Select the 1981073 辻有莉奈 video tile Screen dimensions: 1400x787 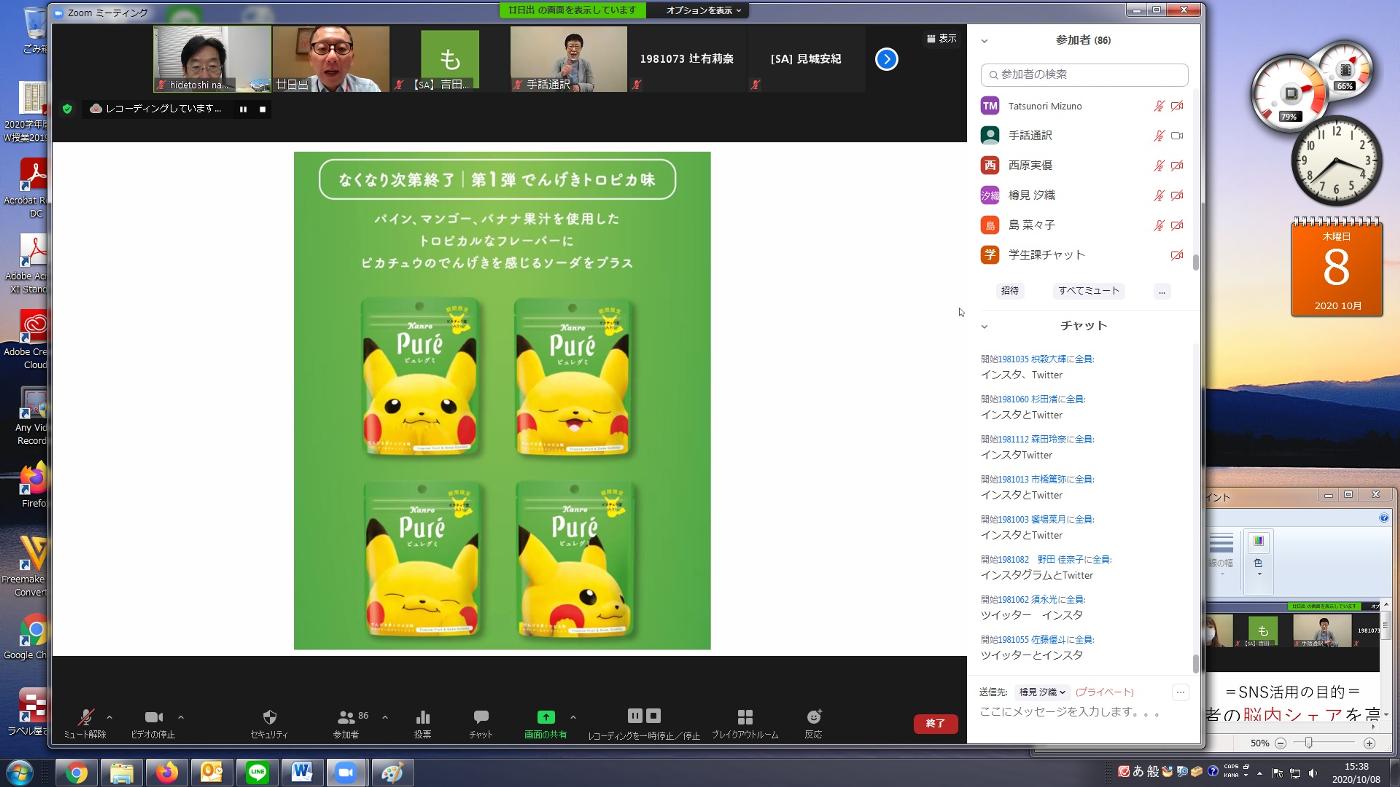687,59
